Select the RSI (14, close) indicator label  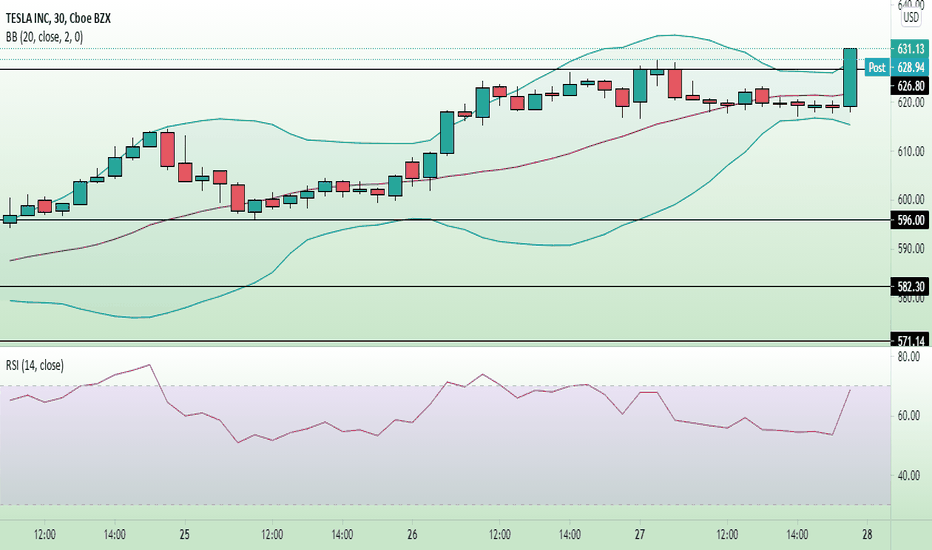pos(35,365)
